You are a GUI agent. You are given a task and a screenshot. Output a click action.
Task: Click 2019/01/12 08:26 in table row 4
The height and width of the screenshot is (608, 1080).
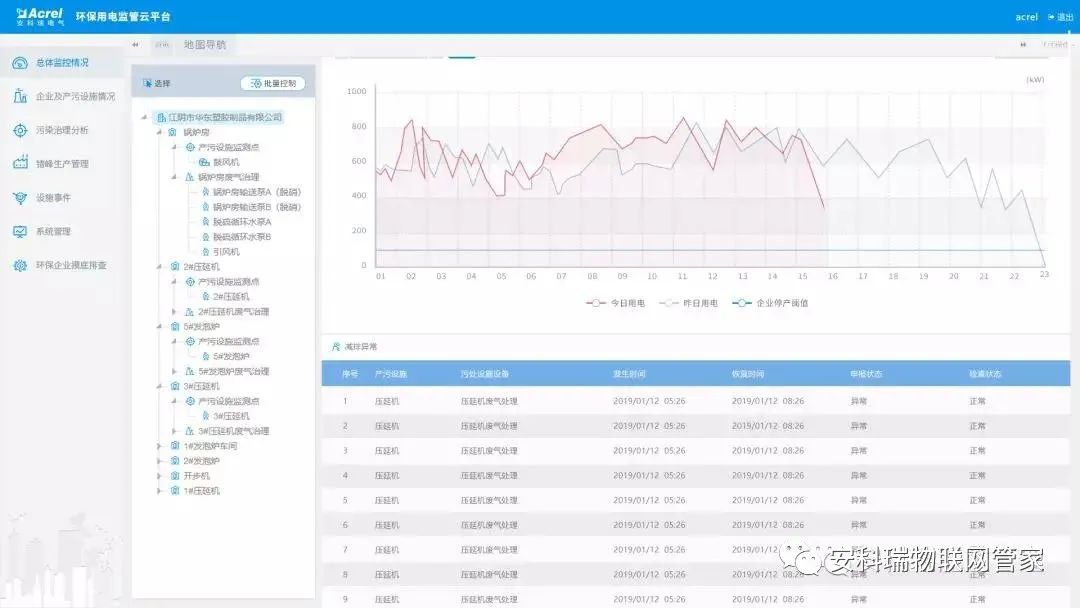tap(767, 476)
